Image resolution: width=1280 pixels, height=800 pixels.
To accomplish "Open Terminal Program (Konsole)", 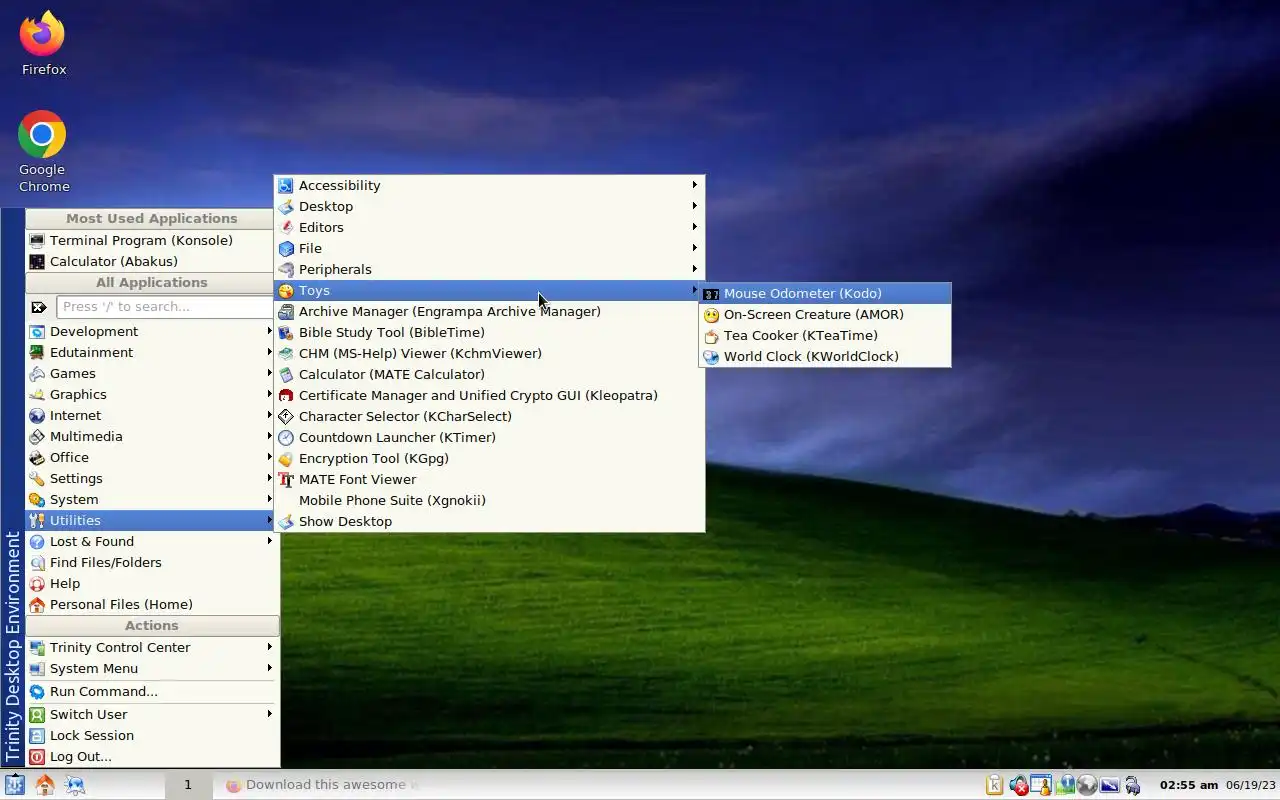I will 150,240.
